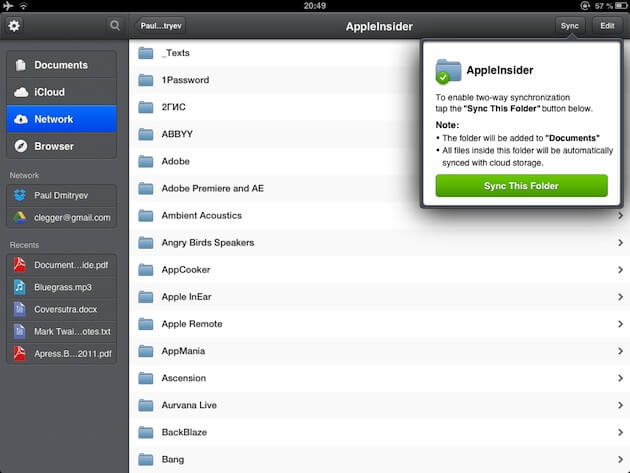The image size is (630, 473).
Task: Select the clegger@gmail.com account label
Action: tap(72, 217)
